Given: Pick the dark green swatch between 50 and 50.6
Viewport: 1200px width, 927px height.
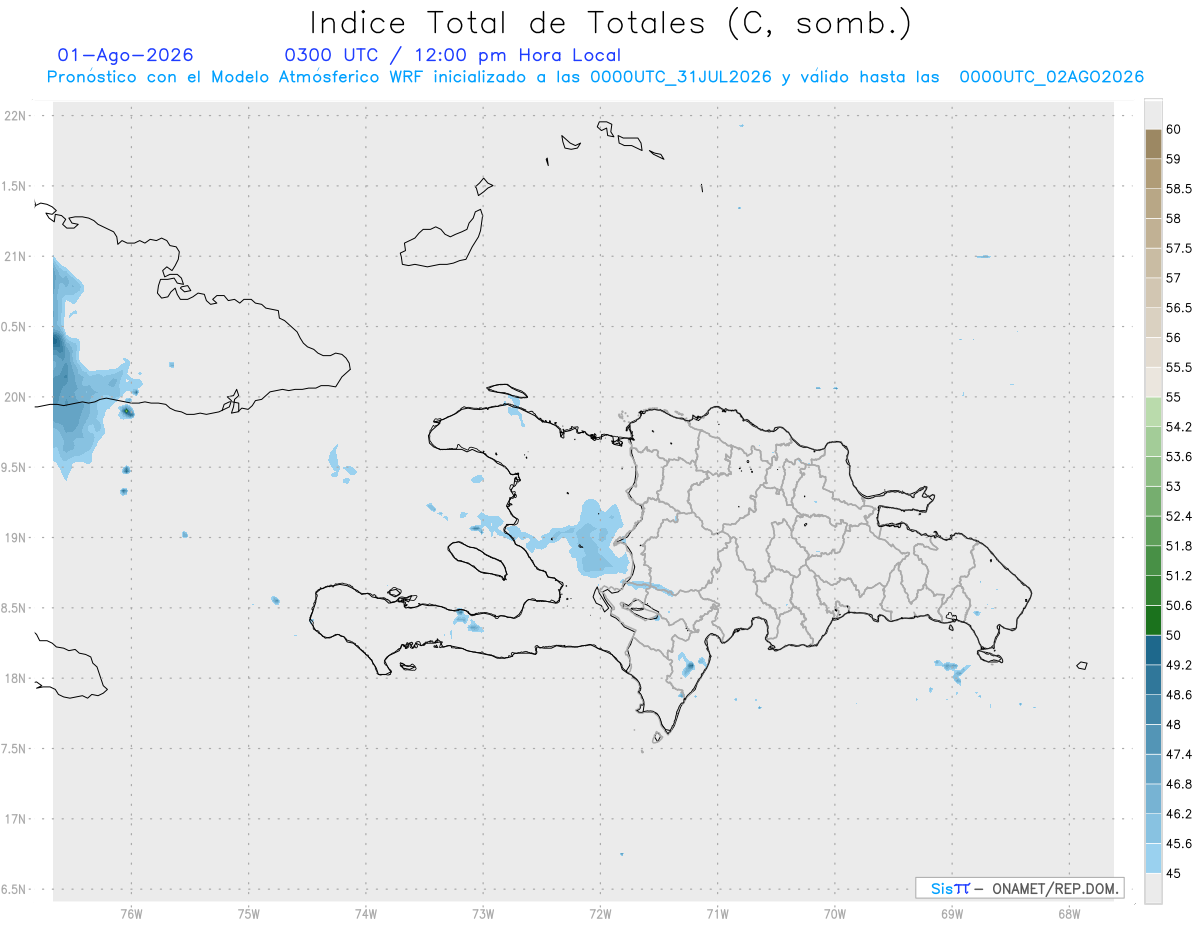Looking at the screenshot, I should 1153,621.
